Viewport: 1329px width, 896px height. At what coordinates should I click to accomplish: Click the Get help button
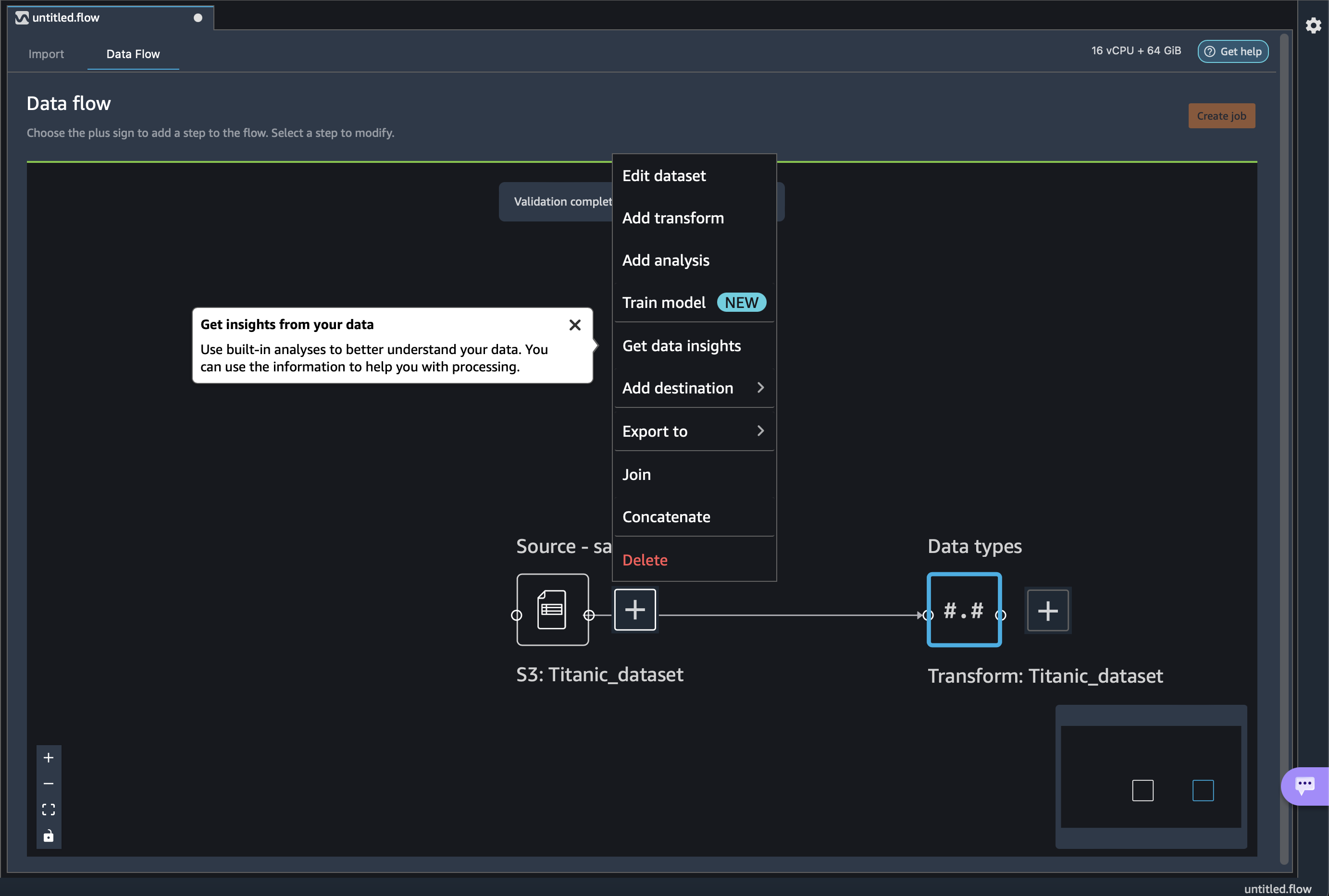coord(1233,51)
